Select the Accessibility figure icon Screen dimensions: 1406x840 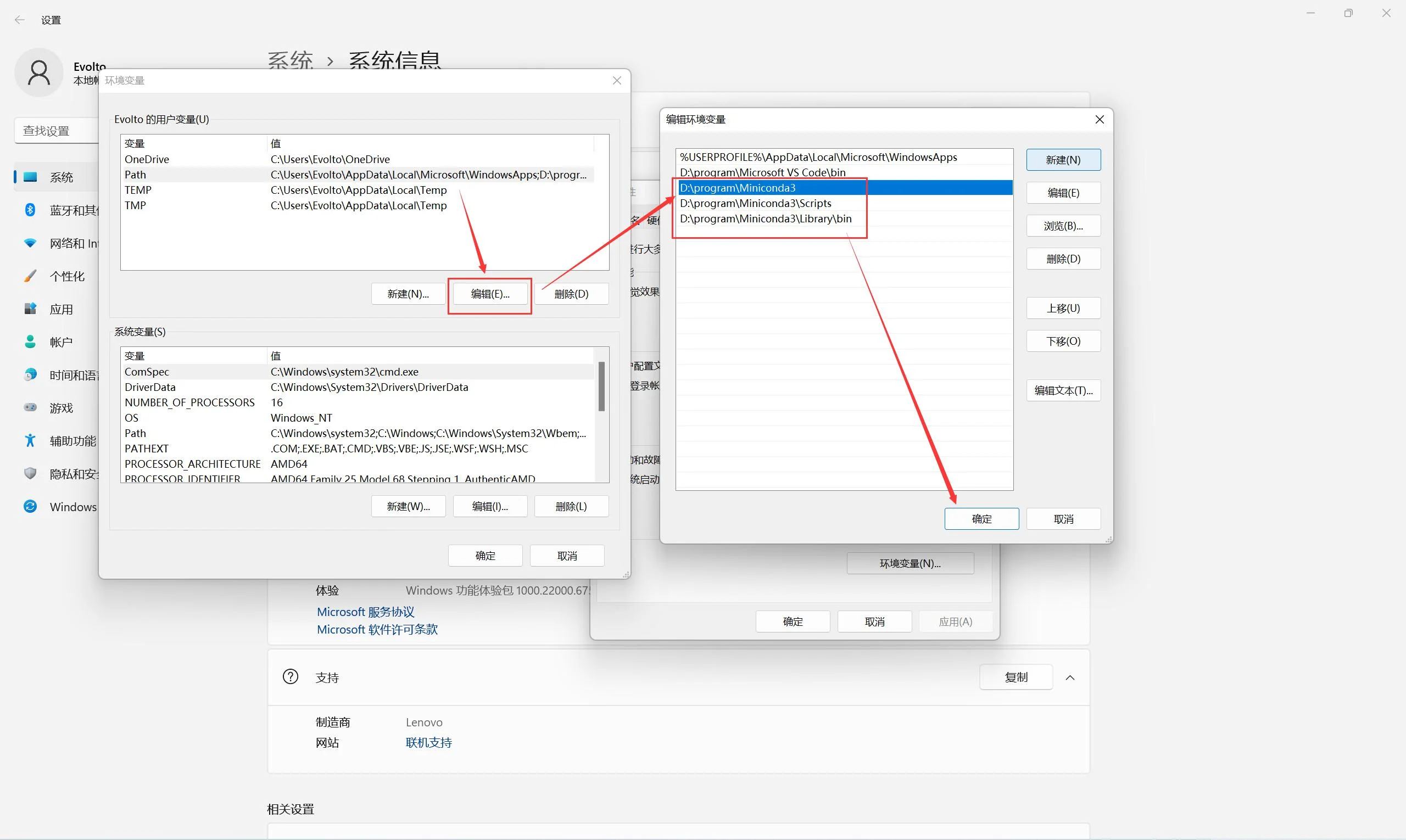tap(30, 440)
